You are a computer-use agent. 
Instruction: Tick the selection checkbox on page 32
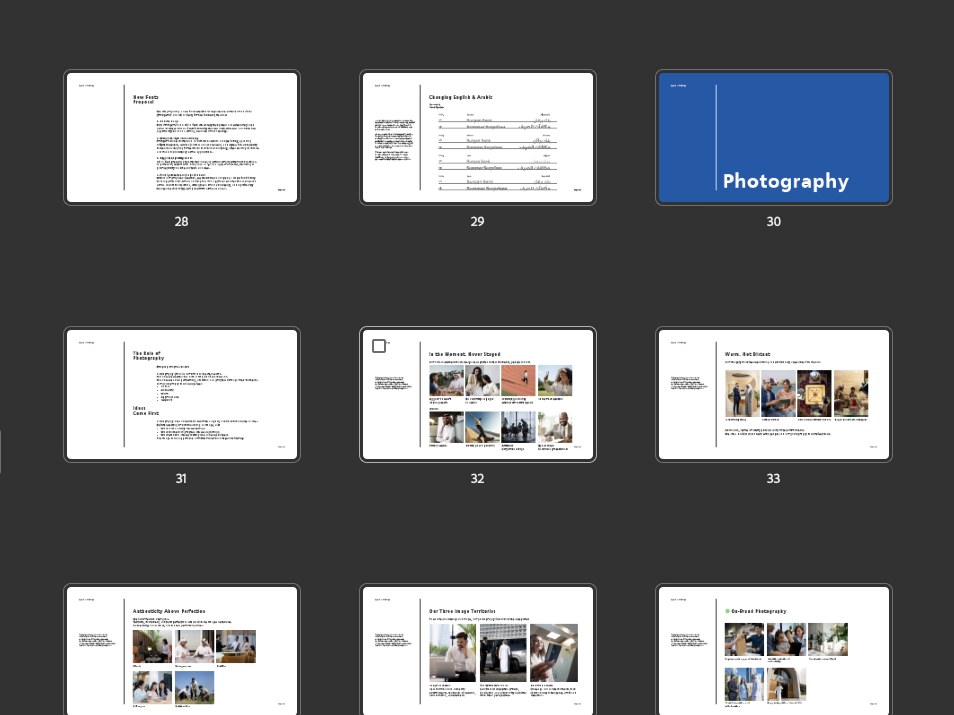pyautogui.click(x=379, y=346)
